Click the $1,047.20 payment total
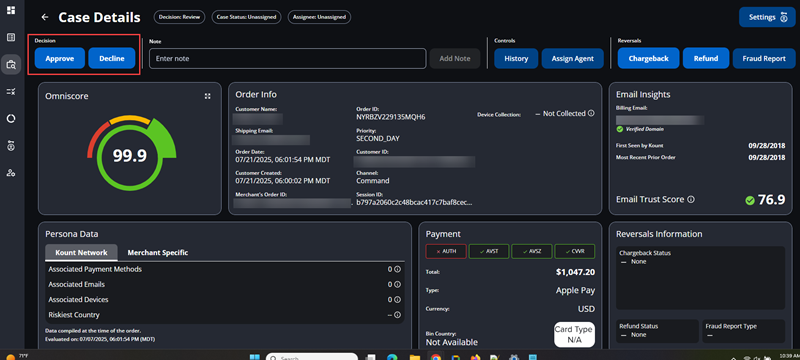Image resolution: width=800 pixels, height=360 pixels. (x=576, y=272)
